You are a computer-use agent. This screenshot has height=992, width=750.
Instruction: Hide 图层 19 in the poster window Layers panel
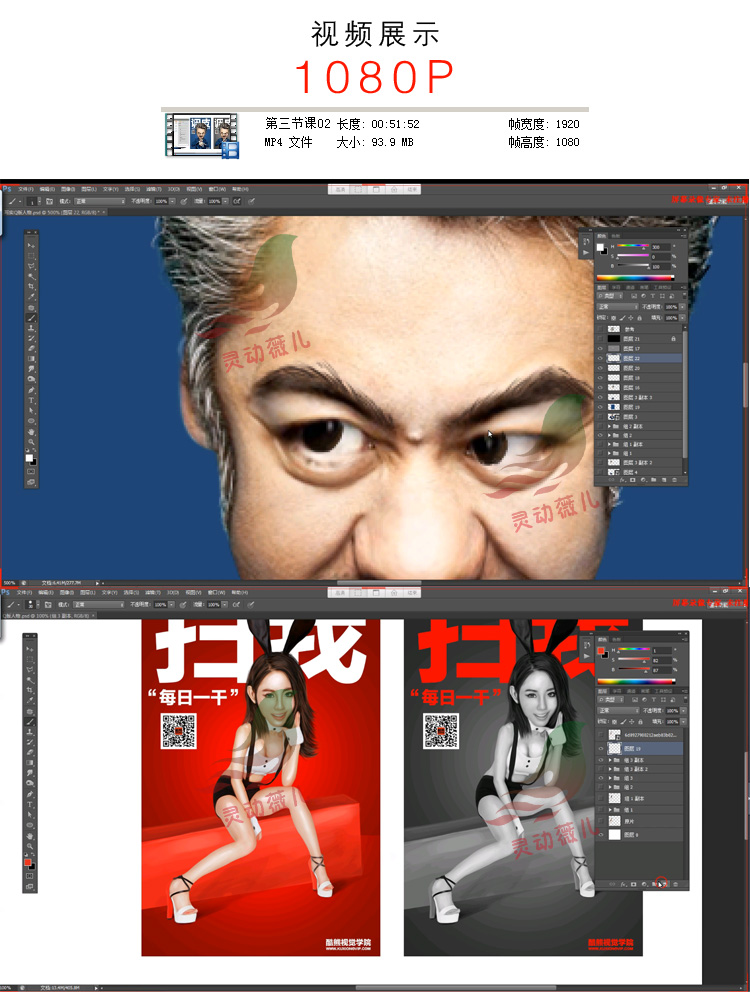click(601, 748)
